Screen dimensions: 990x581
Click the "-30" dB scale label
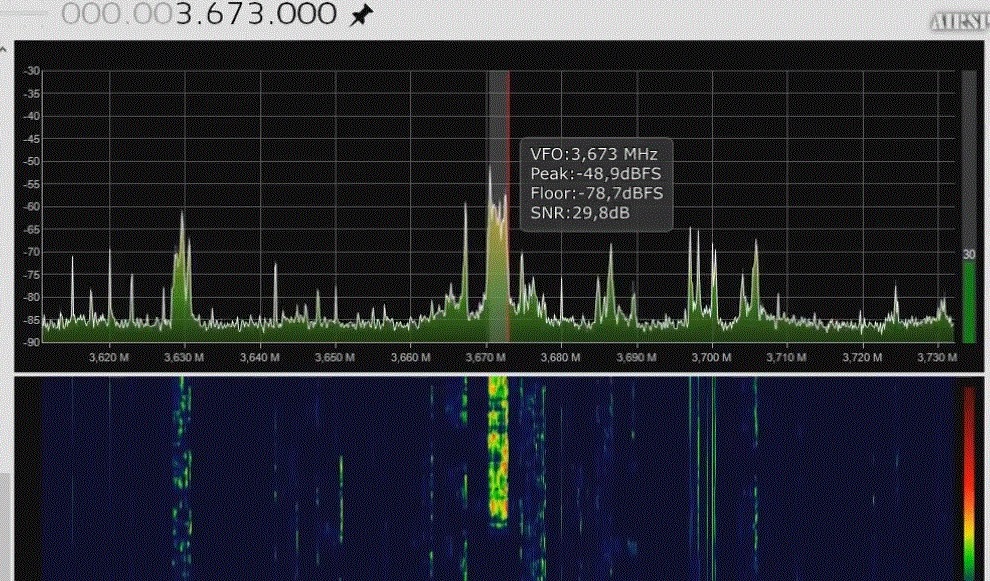(x=32, y=71)
